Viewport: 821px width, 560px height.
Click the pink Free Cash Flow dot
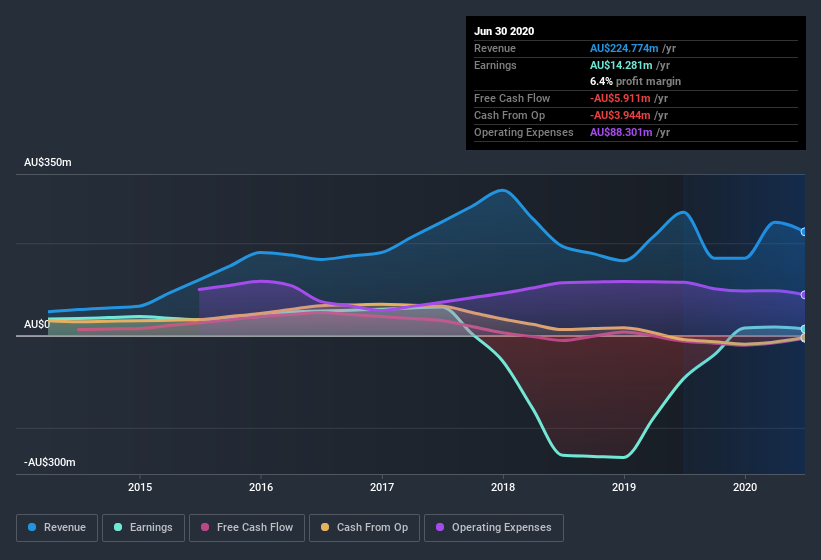[x=205, y=527]
